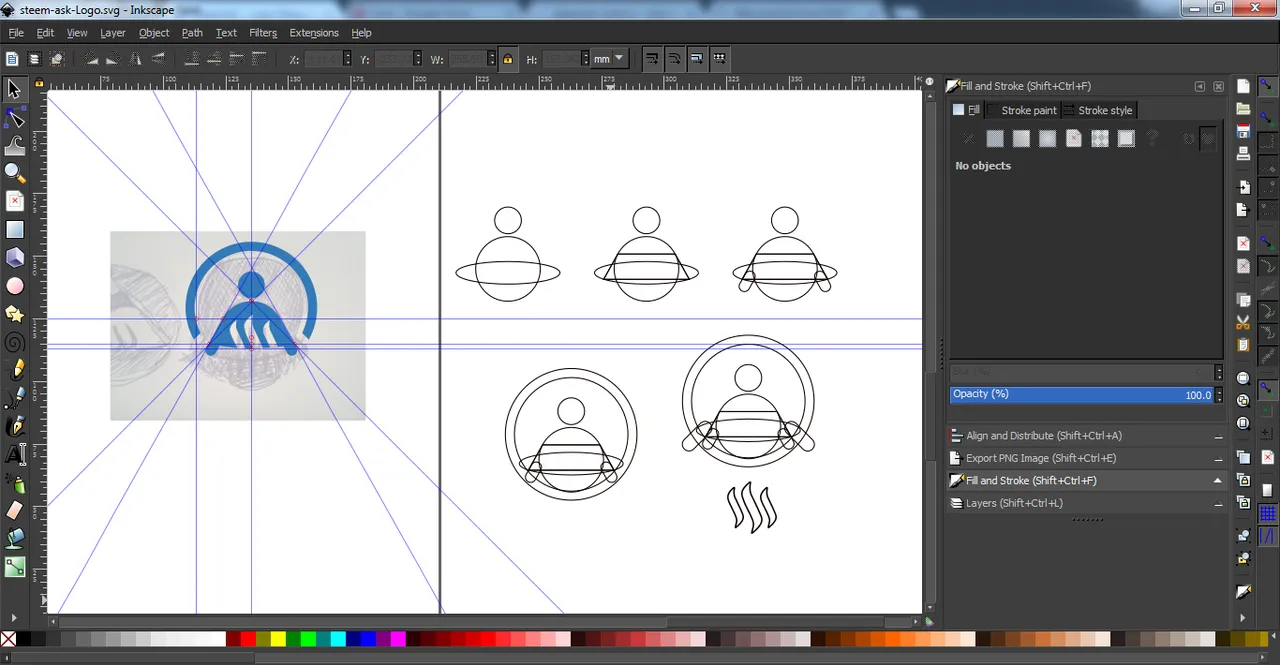Select the Node edit tool
Viewport: 1280px width, 665px height.
[x=14, y=118]
